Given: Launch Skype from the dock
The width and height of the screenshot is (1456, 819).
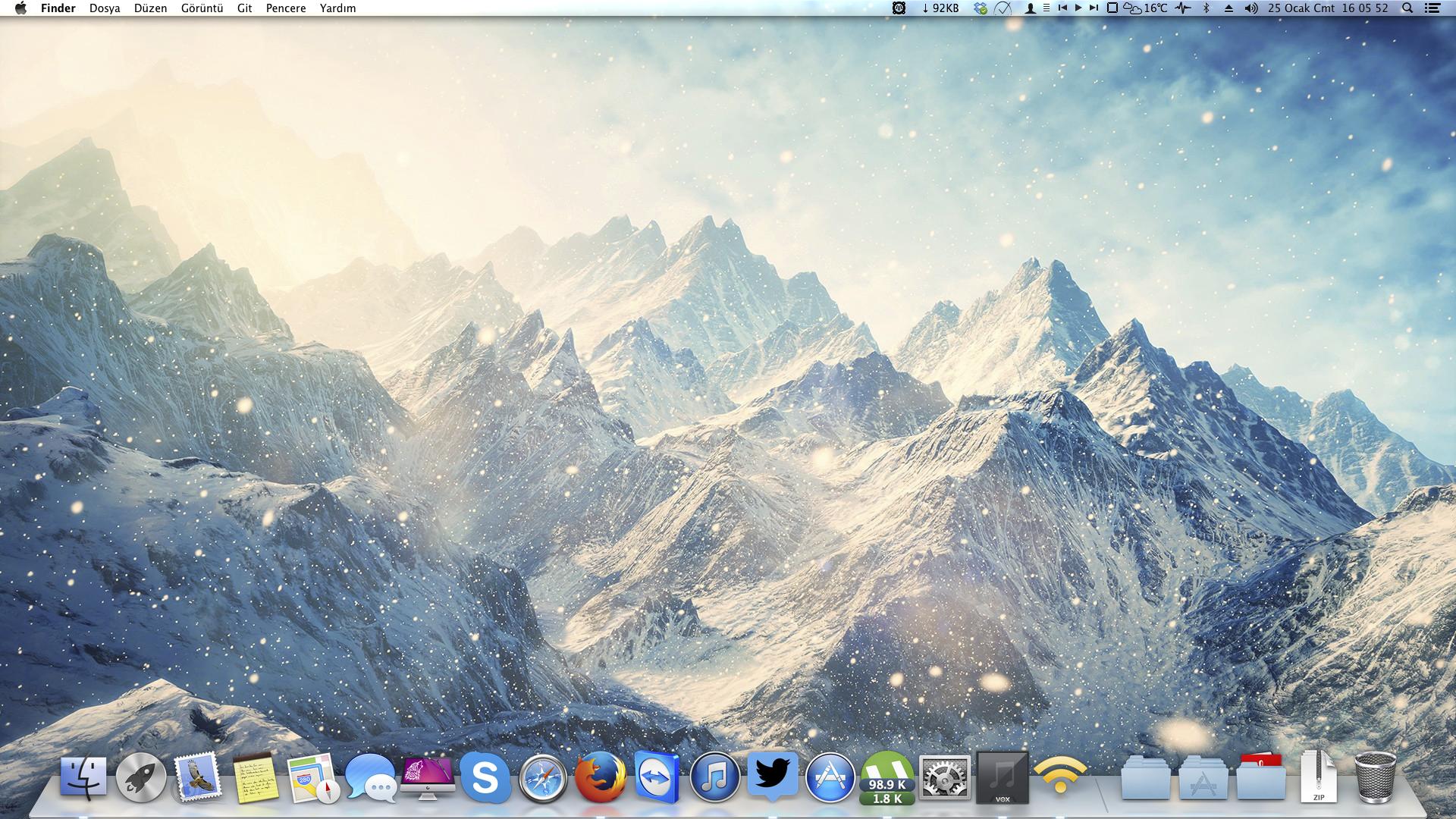Looking at the screenshot, I should pos(485,778).
